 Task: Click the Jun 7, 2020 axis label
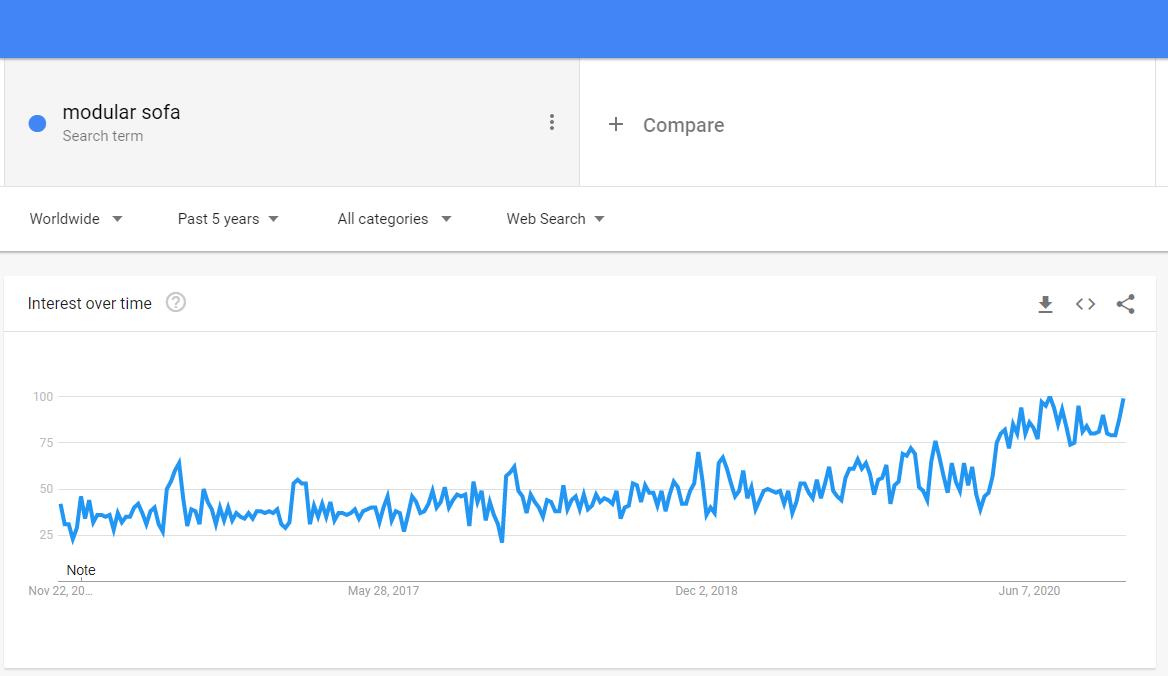click(x=1029, y=591)
